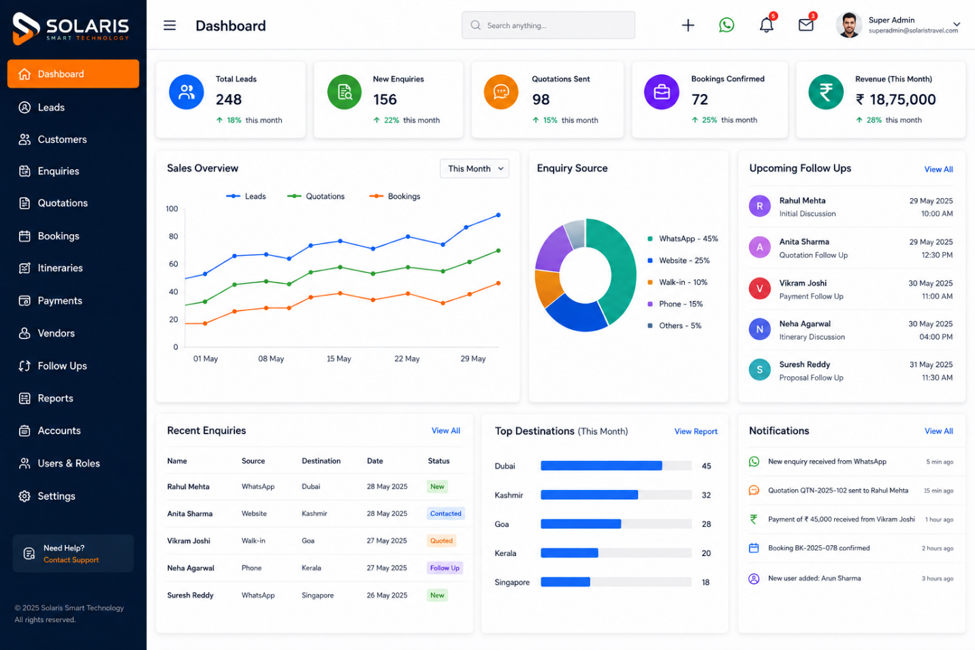Click the Users & Roles sidebar icon
975x650 pixels.
(24, 463)
